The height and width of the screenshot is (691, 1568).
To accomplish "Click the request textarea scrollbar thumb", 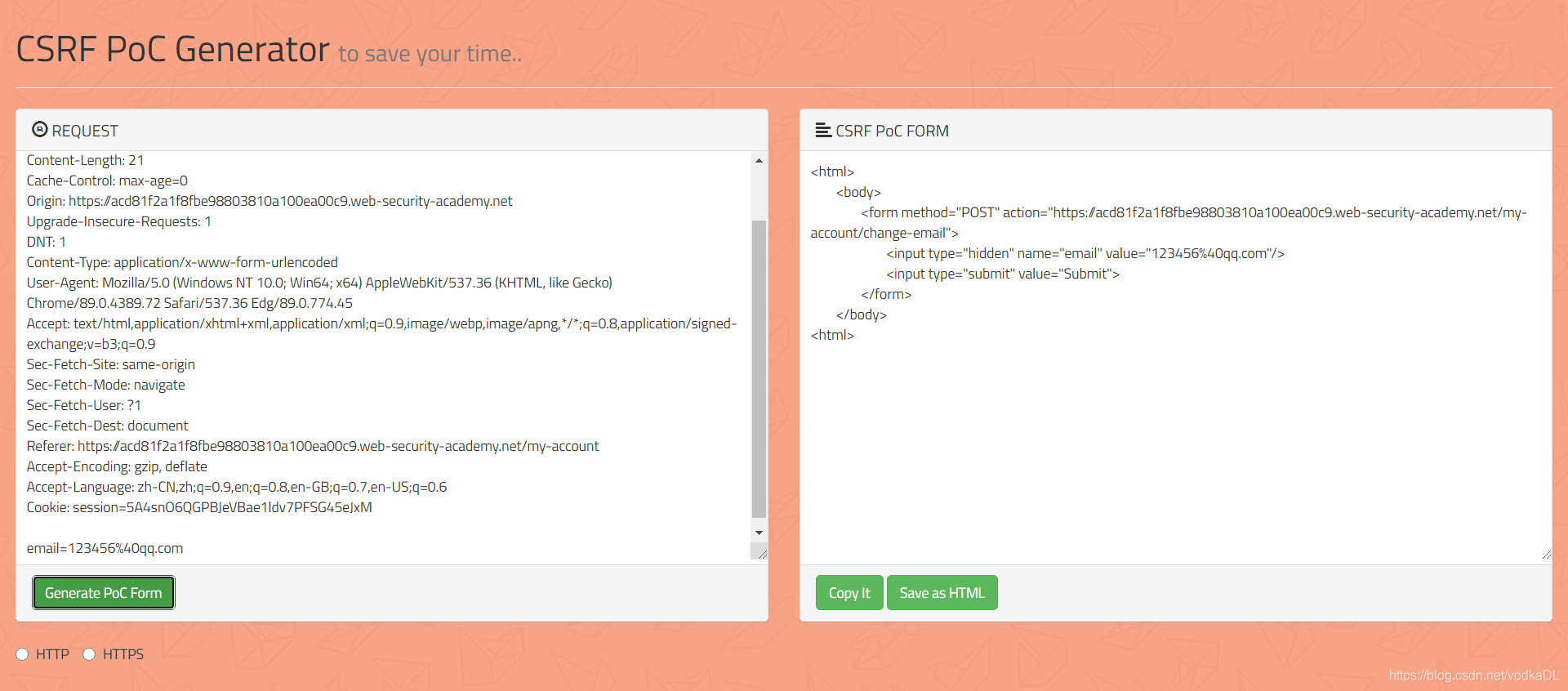I will pyautogui.click(x=759, y=368).
